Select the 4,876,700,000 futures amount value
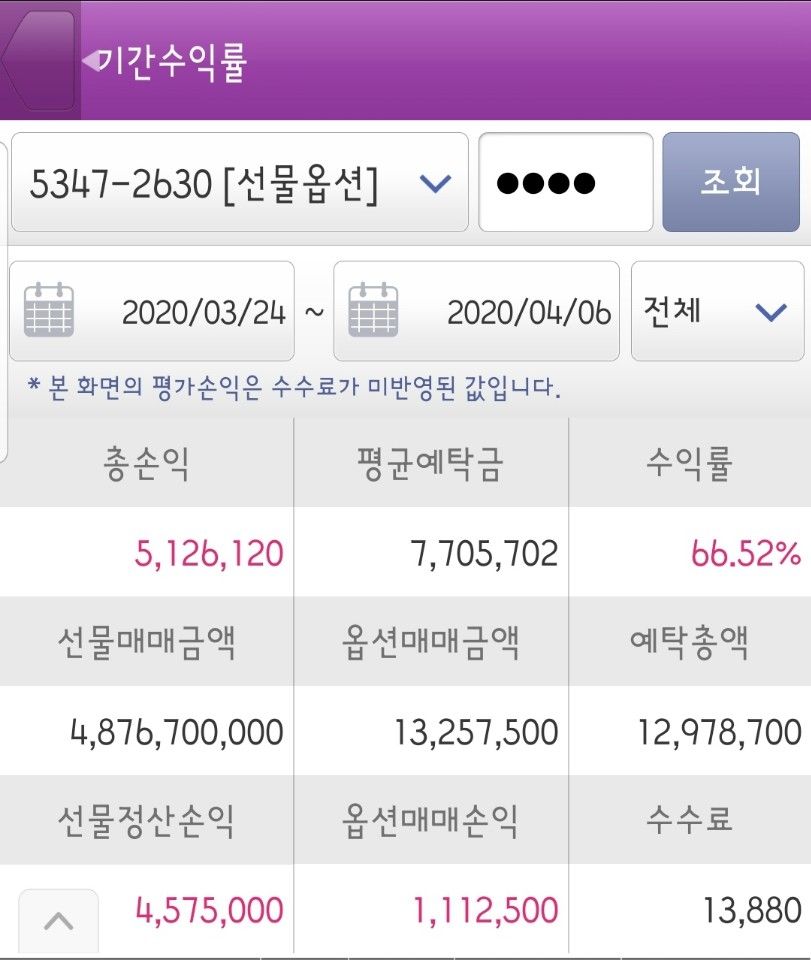 pyautogui.click(x=177, y=732)
